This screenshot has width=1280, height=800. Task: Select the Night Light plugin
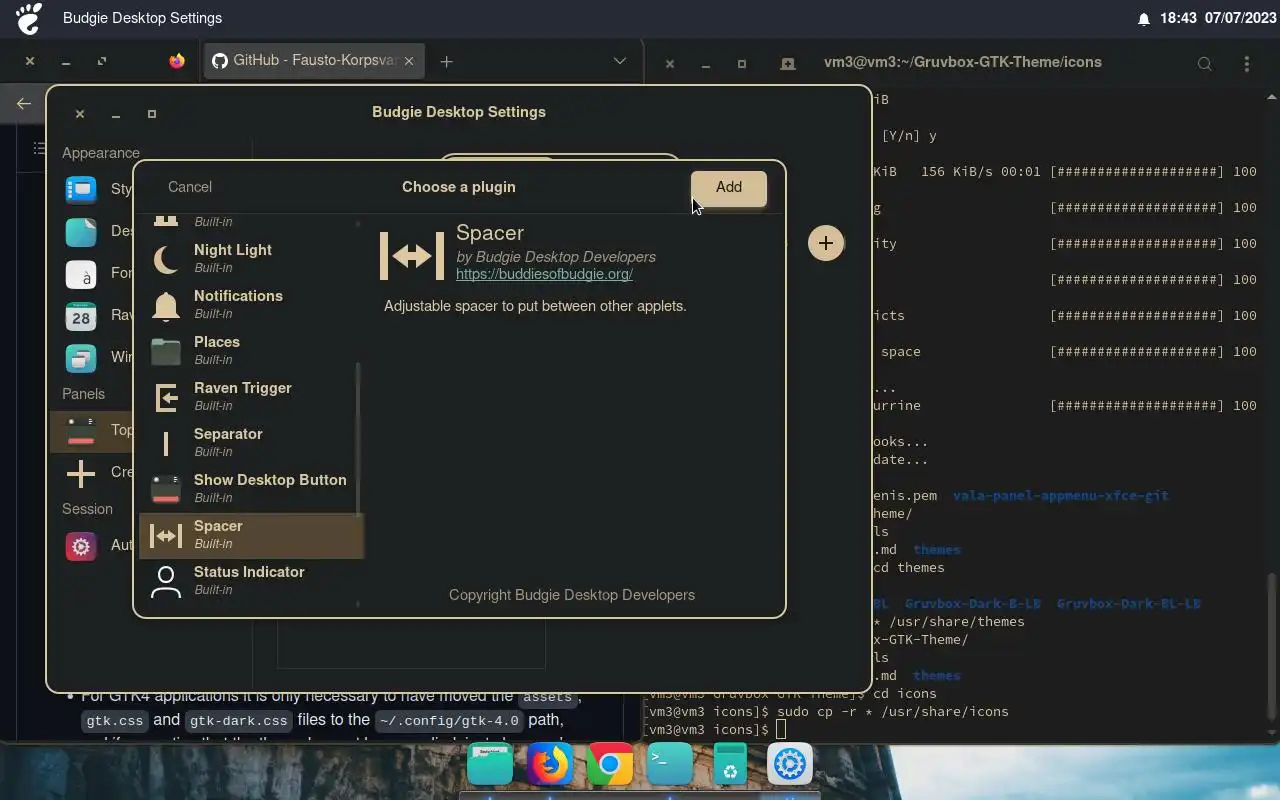tap(251, 260)
